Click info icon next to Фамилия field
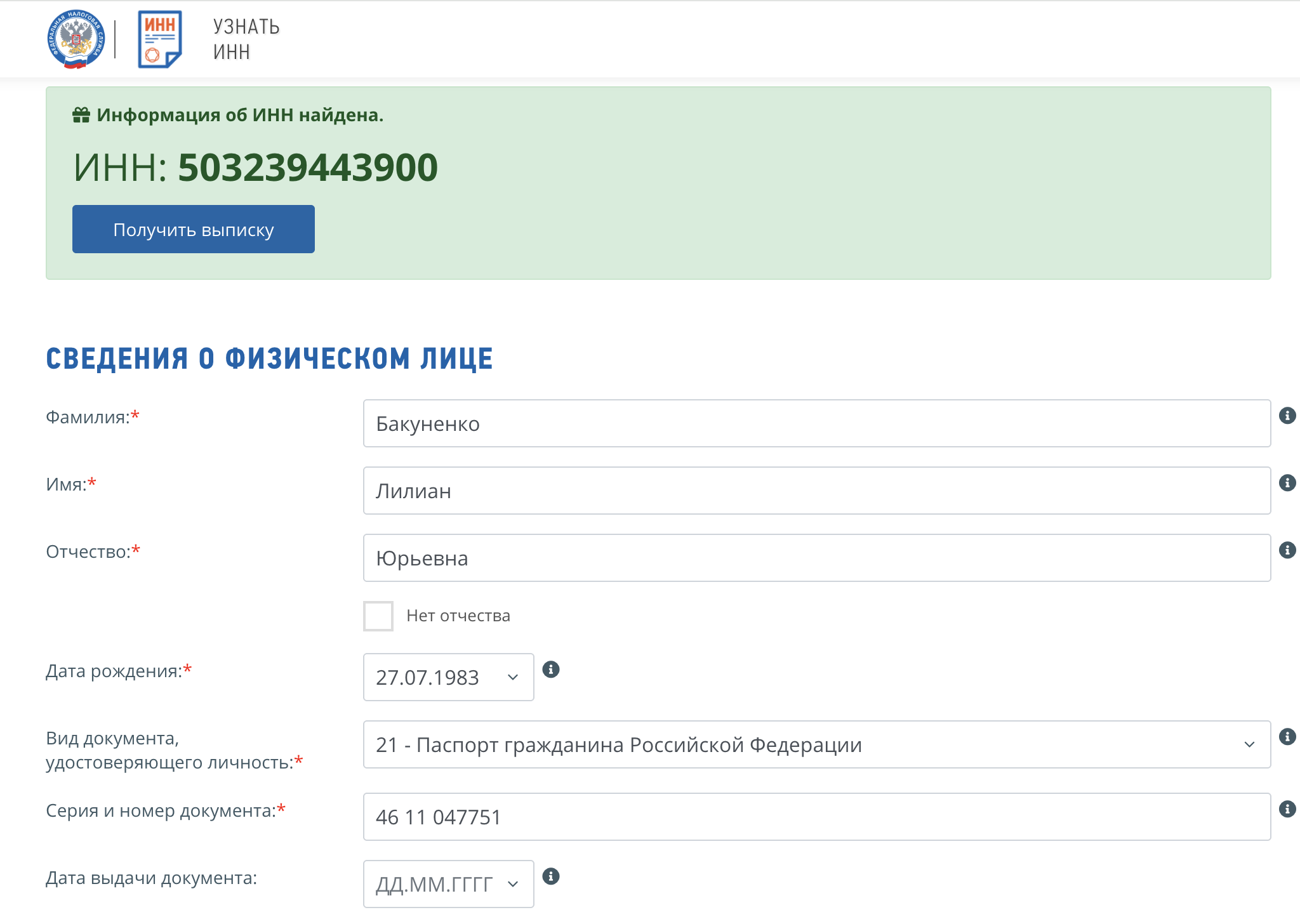Image resolution: width=1300 pixels, height=924 pixels. point(1287,416)
